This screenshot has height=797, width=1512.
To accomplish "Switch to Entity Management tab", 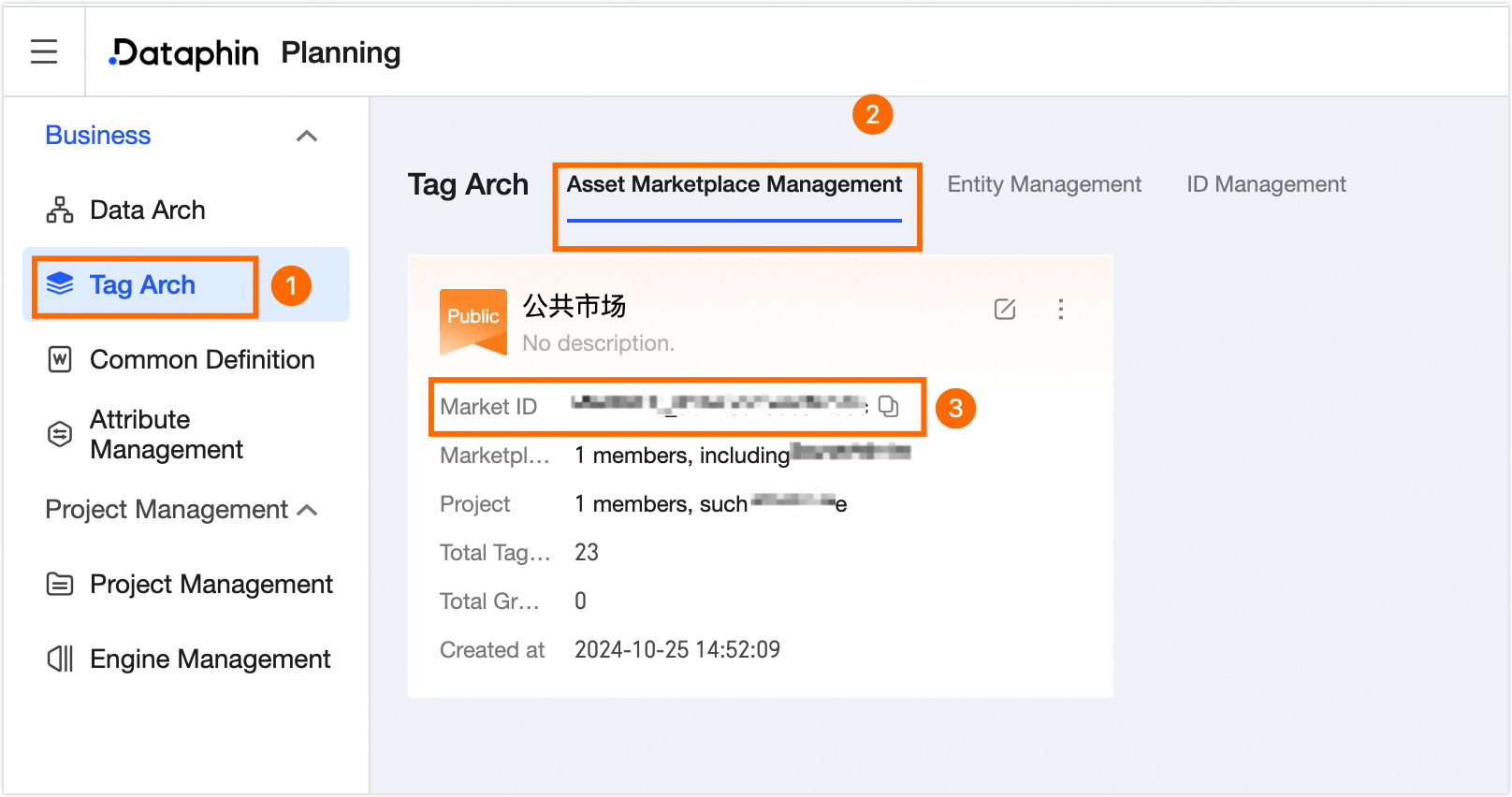I will (1044, 184).
